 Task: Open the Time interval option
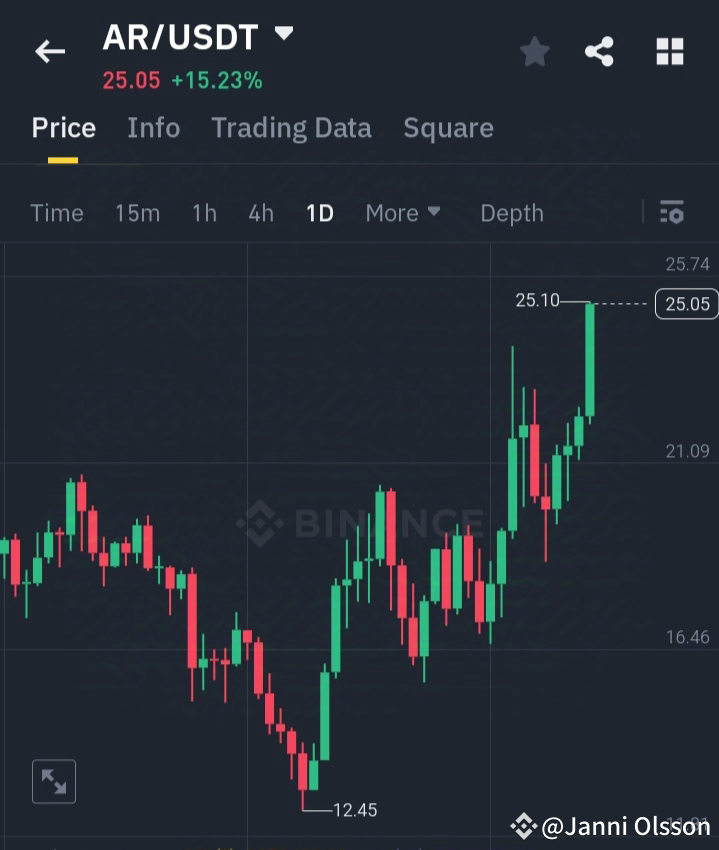tap(56, 213)
